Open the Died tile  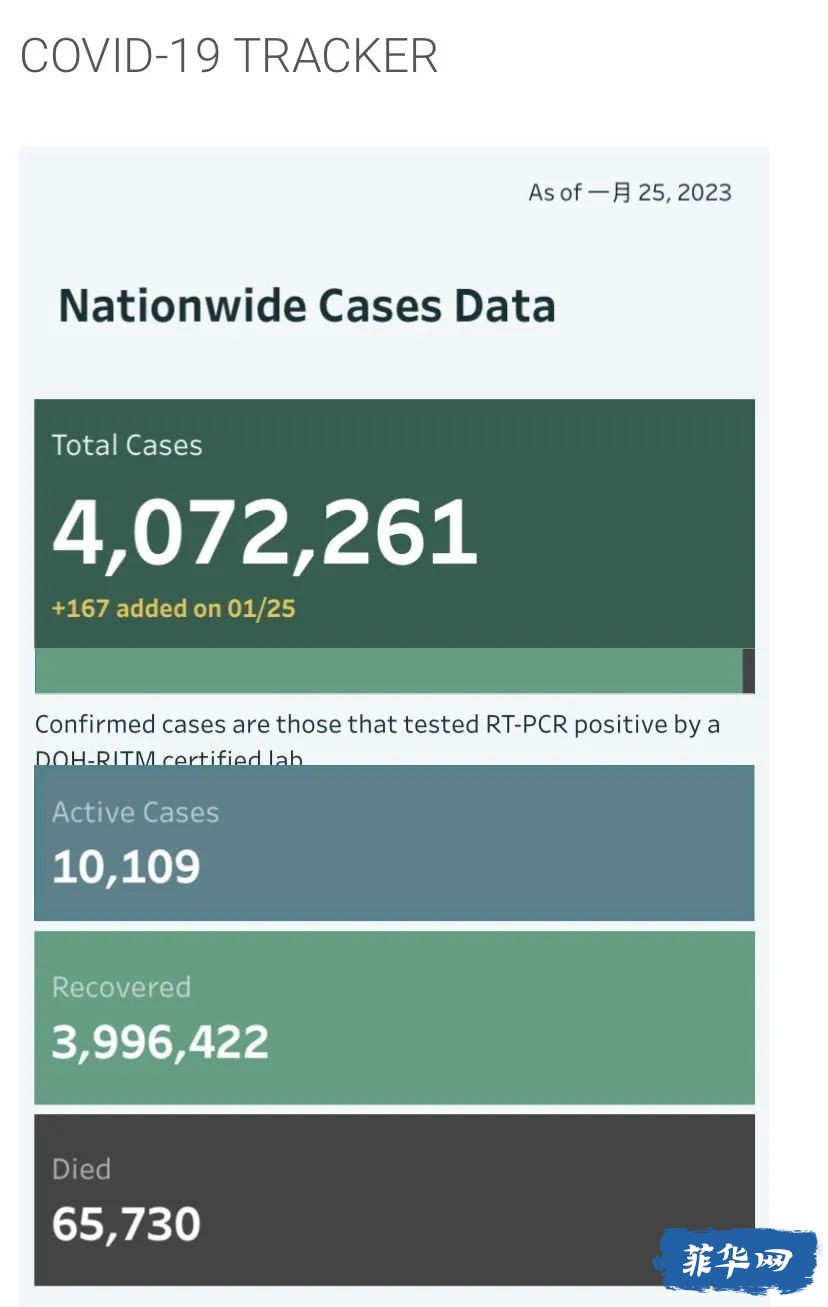pyautogui.click(x=394, y=1200)
